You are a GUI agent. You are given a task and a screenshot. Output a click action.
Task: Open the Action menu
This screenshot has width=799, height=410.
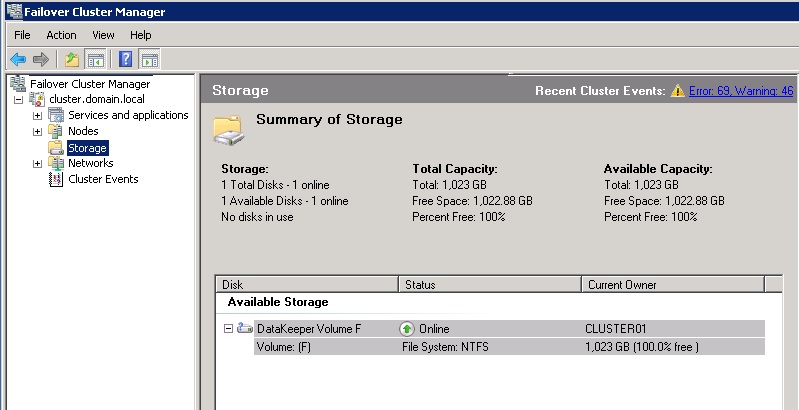[x=61, y=35]
